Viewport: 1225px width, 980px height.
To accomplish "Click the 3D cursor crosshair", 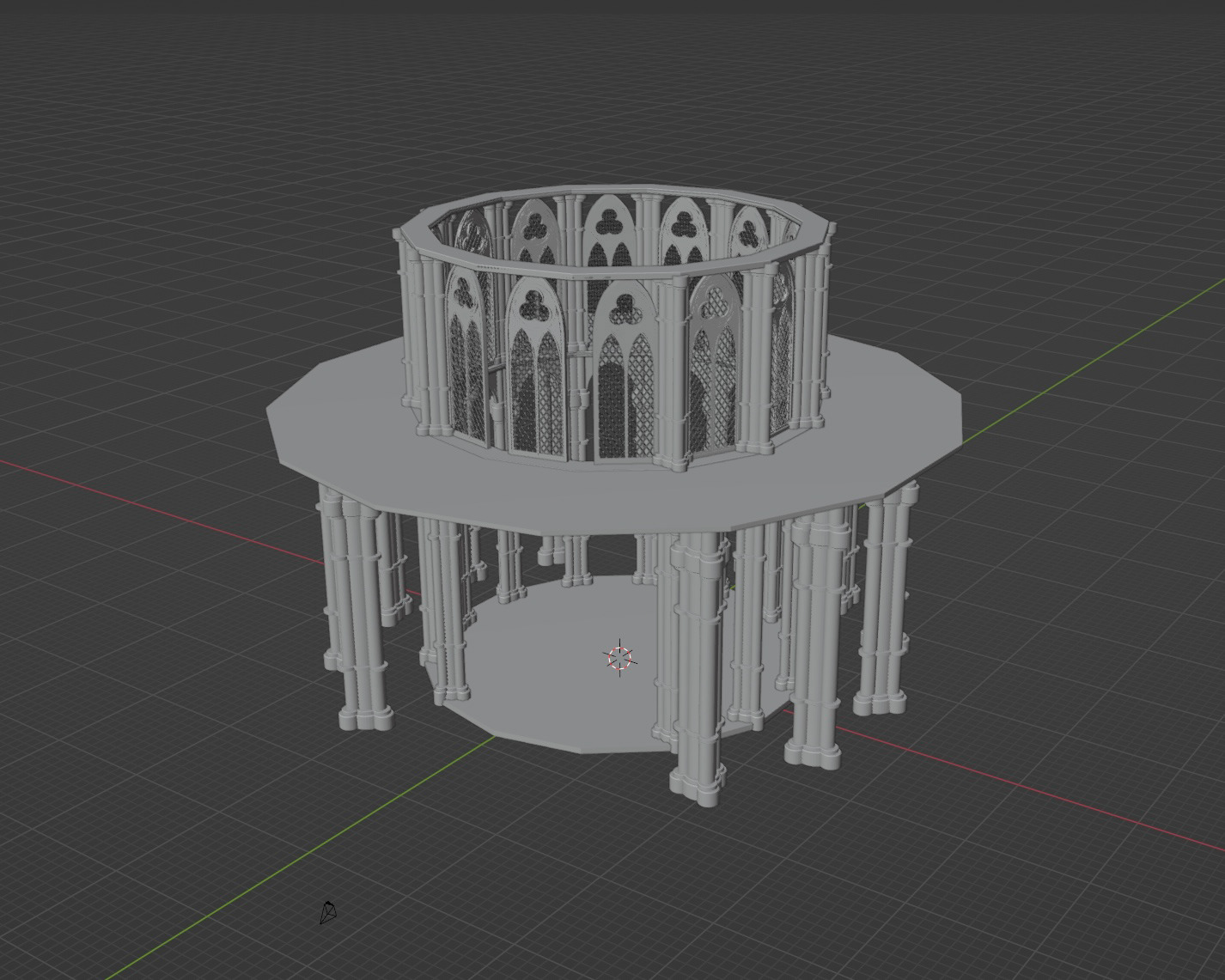I will pos(619,659).
